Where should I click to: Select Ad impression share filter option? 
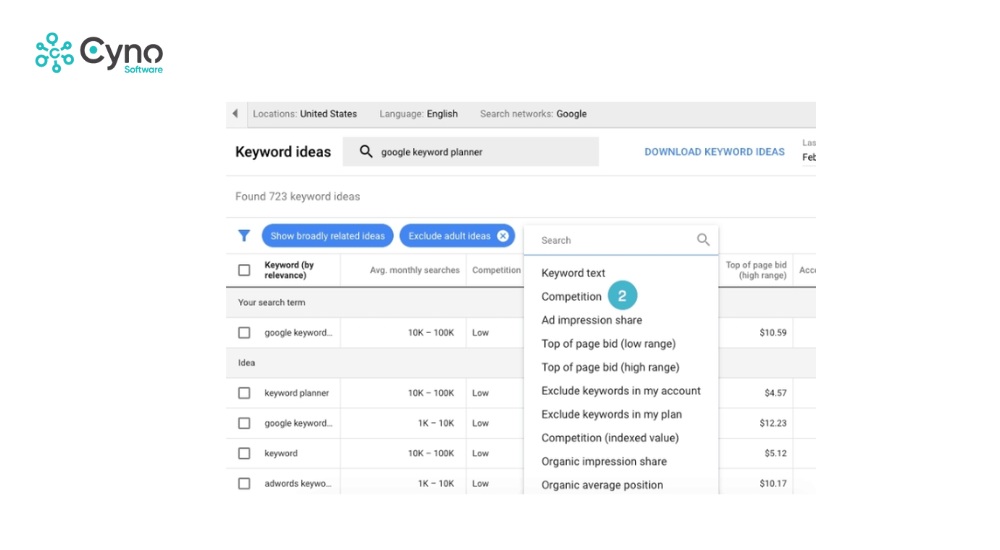pyautogui.click(x=591, y=320)
